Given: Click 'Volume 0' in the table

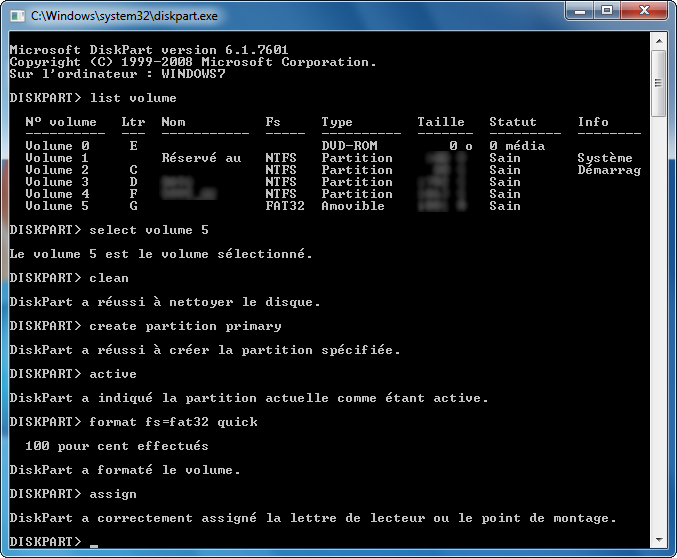Looking at the screenshot, I should click(57, 146).
